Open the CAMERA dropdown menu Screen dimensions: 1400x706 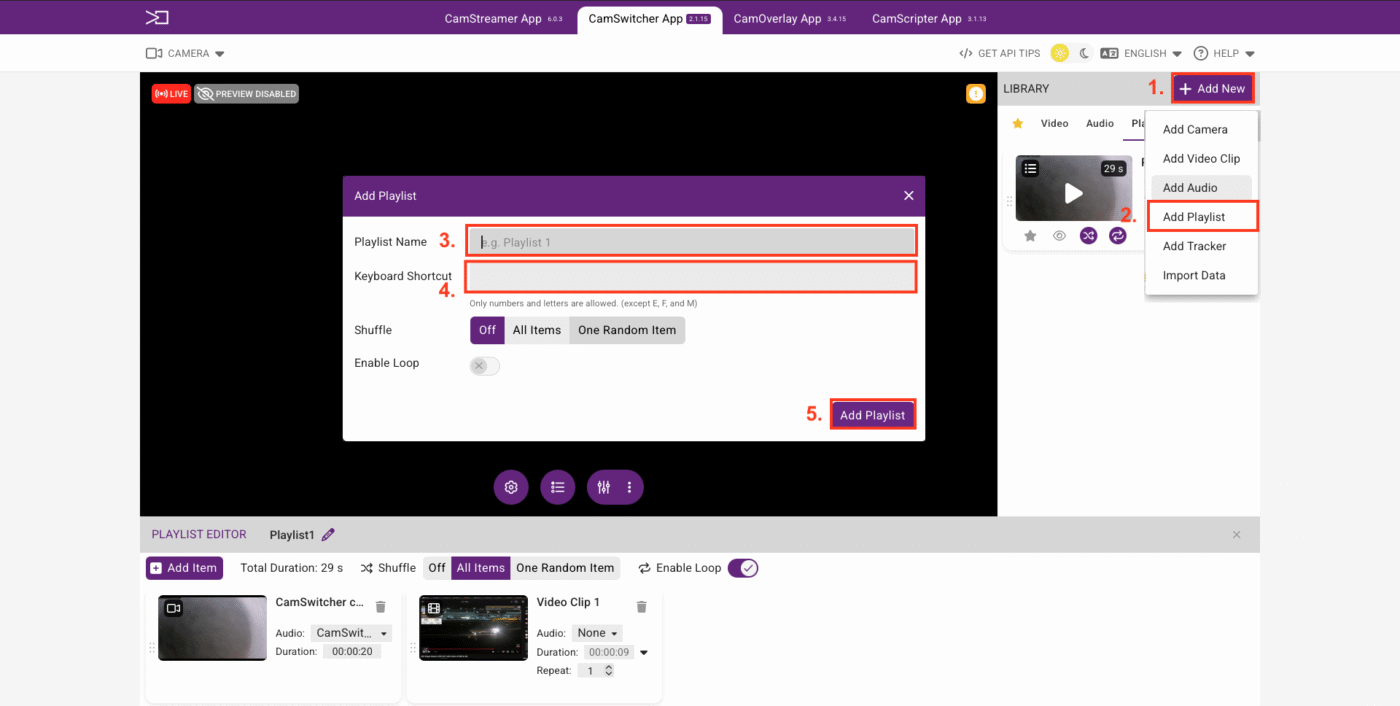pos(186,54)
